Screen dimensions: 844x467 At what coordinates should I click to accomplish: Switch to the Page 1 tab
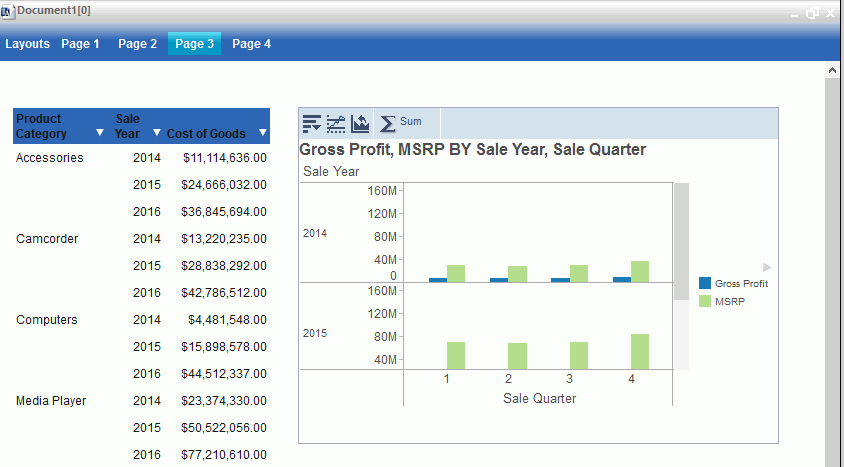pos(80,44)
